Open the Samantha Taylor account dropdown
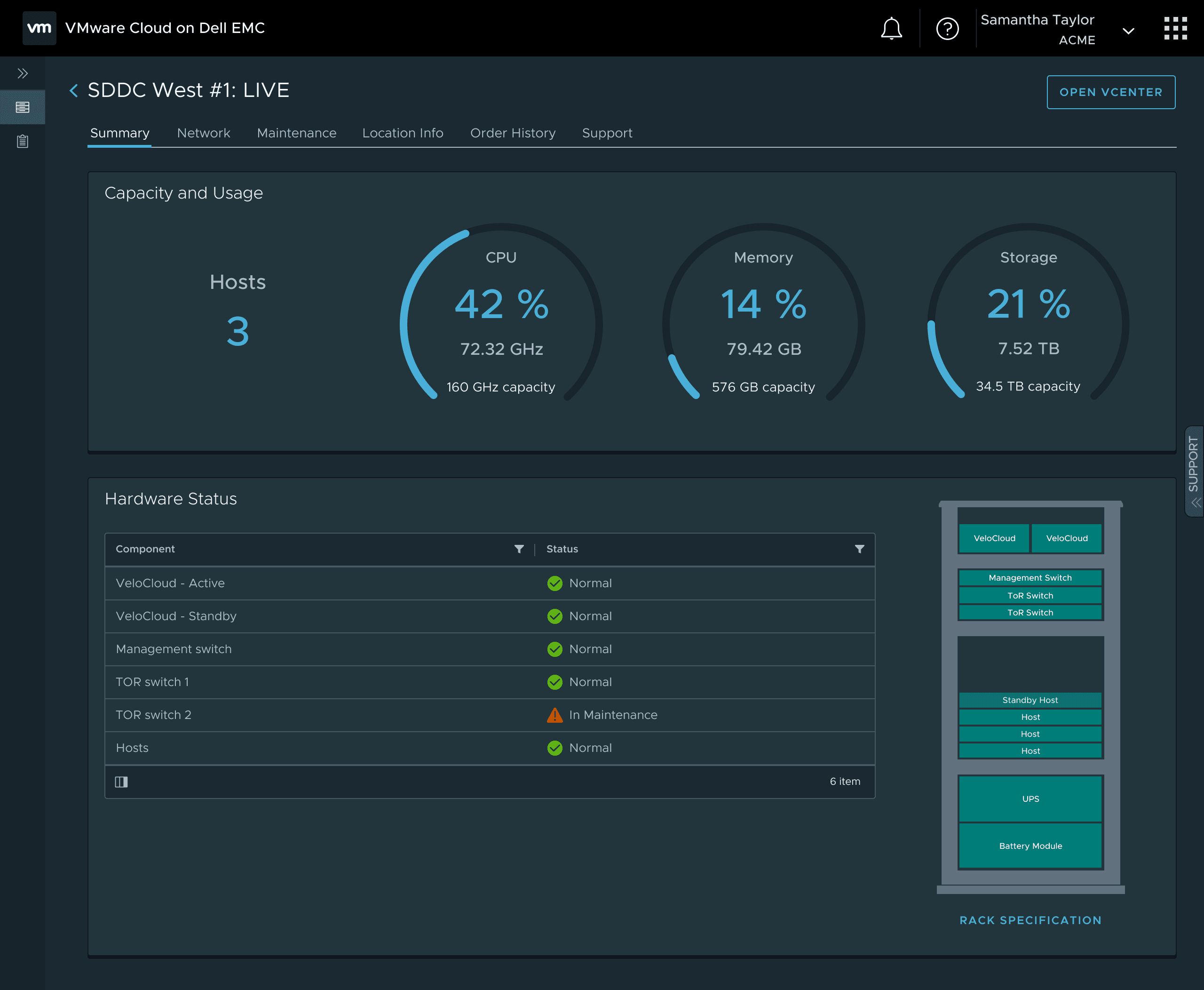The image size is (1204, 990). coord(1128,31)
